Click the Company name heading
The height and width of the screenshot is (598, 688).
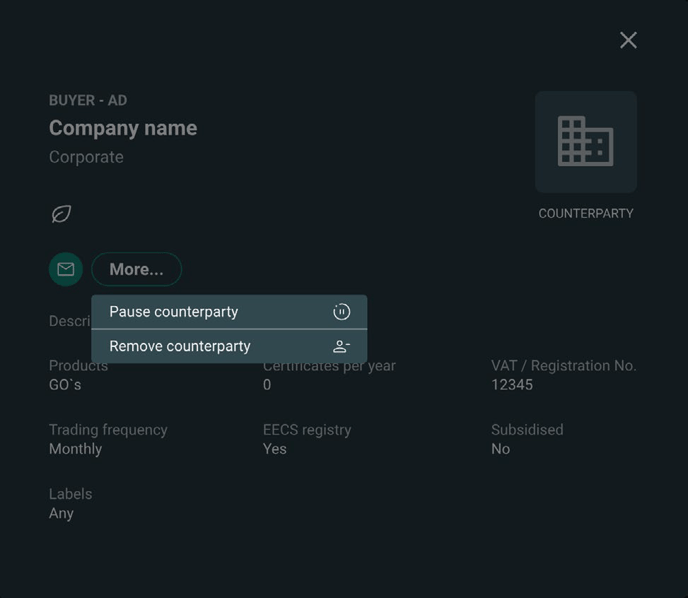pyautogui.click(x=123, y=128)
